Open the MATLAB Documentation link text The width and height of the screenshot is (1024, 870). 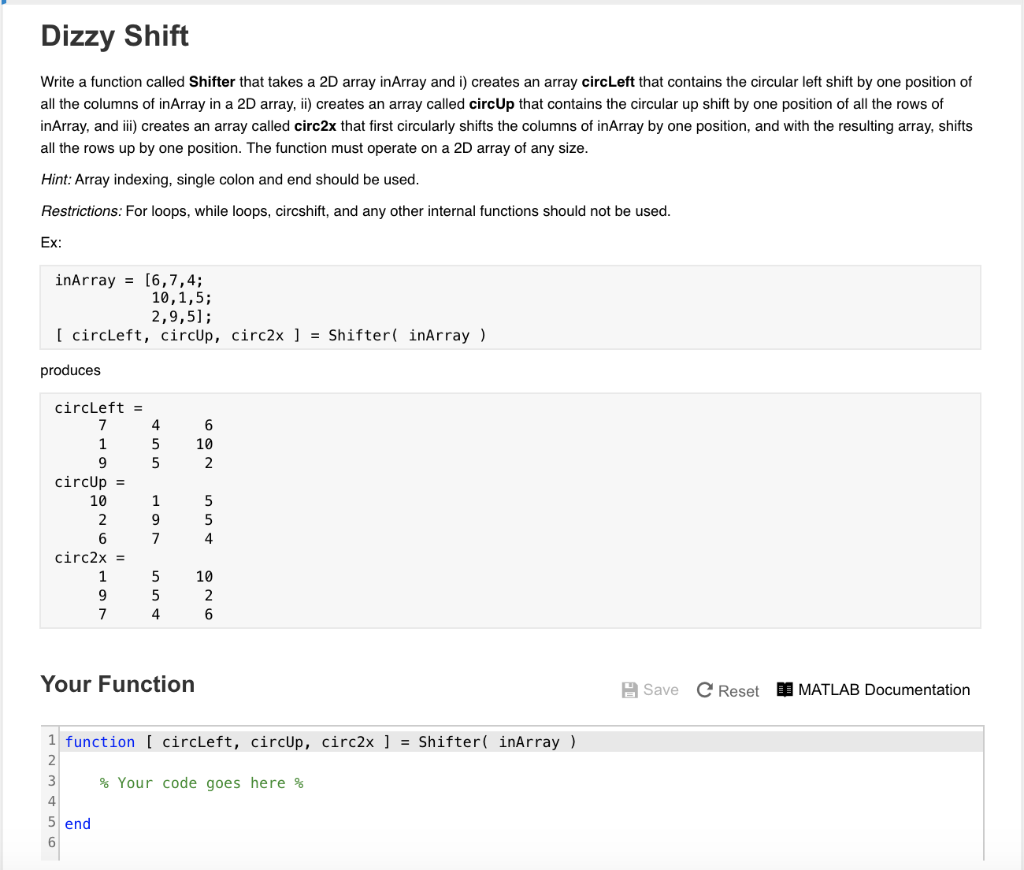pos(884,690)
